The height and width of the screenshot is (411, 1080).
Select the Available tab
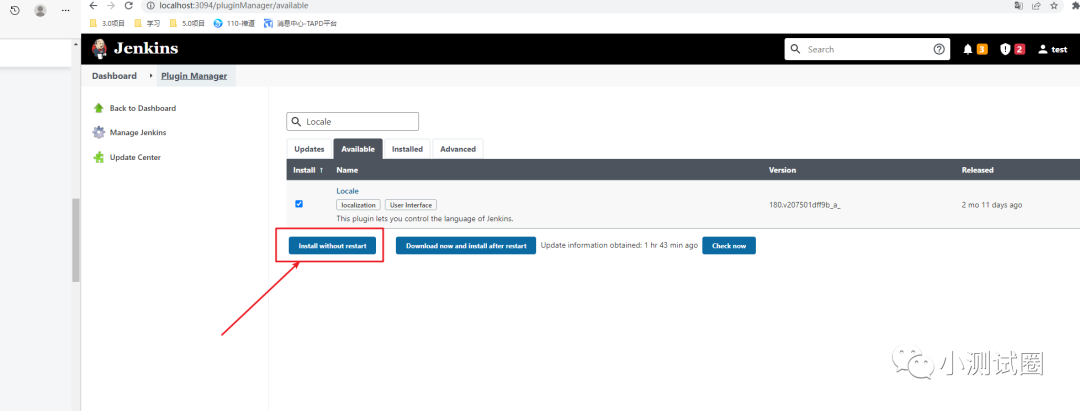358,149
